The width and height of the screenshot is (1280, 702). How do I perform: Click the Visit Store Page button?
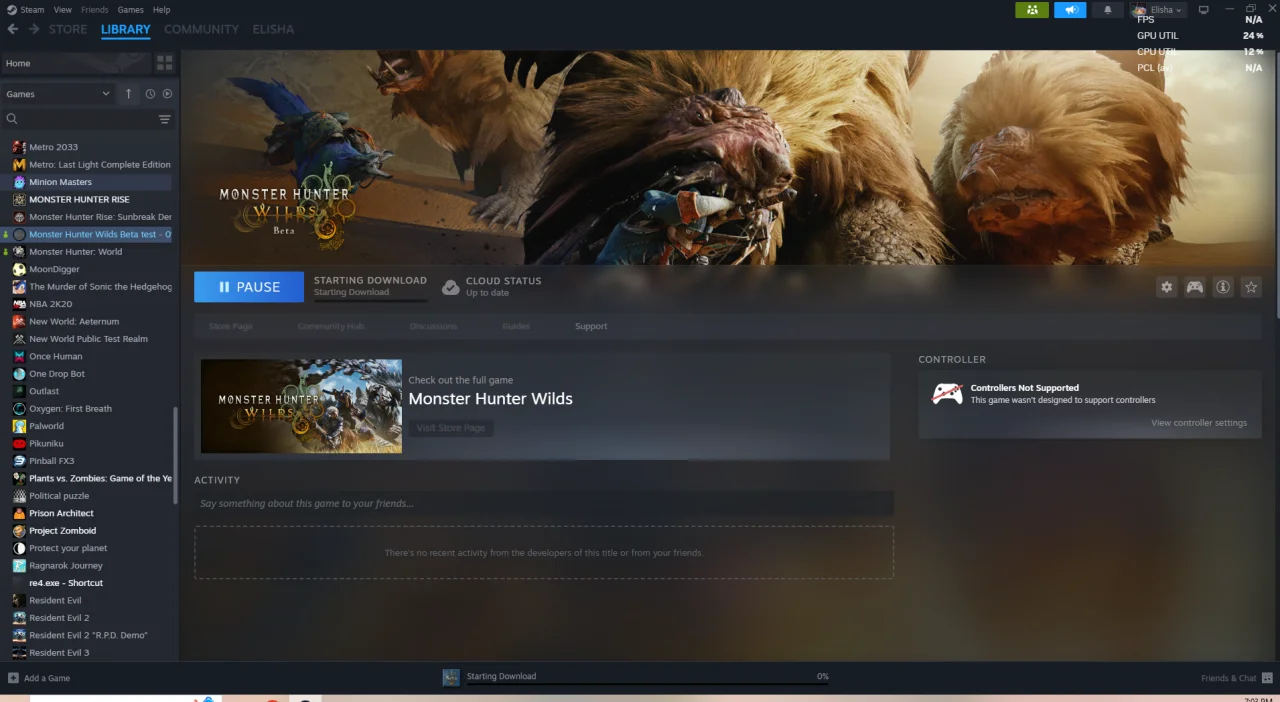(451, 428)
